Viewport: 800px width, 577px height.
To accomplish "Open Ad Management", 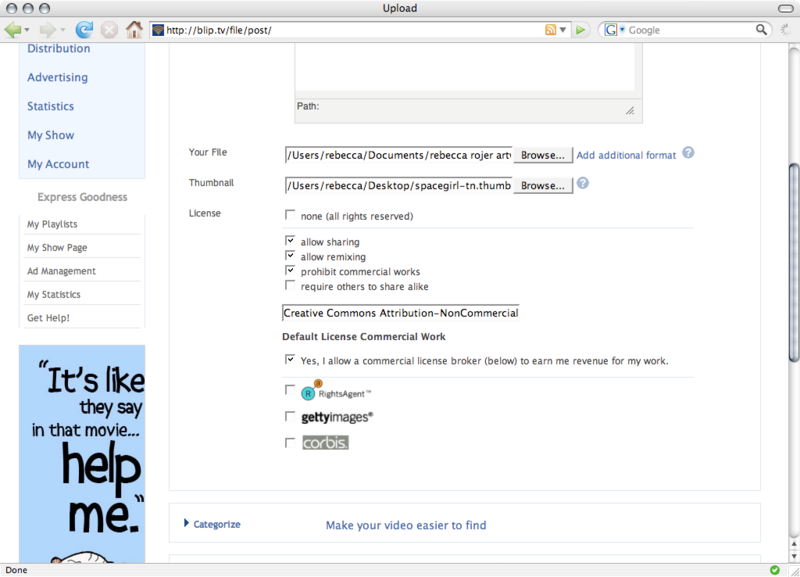I will click(61, 271).
